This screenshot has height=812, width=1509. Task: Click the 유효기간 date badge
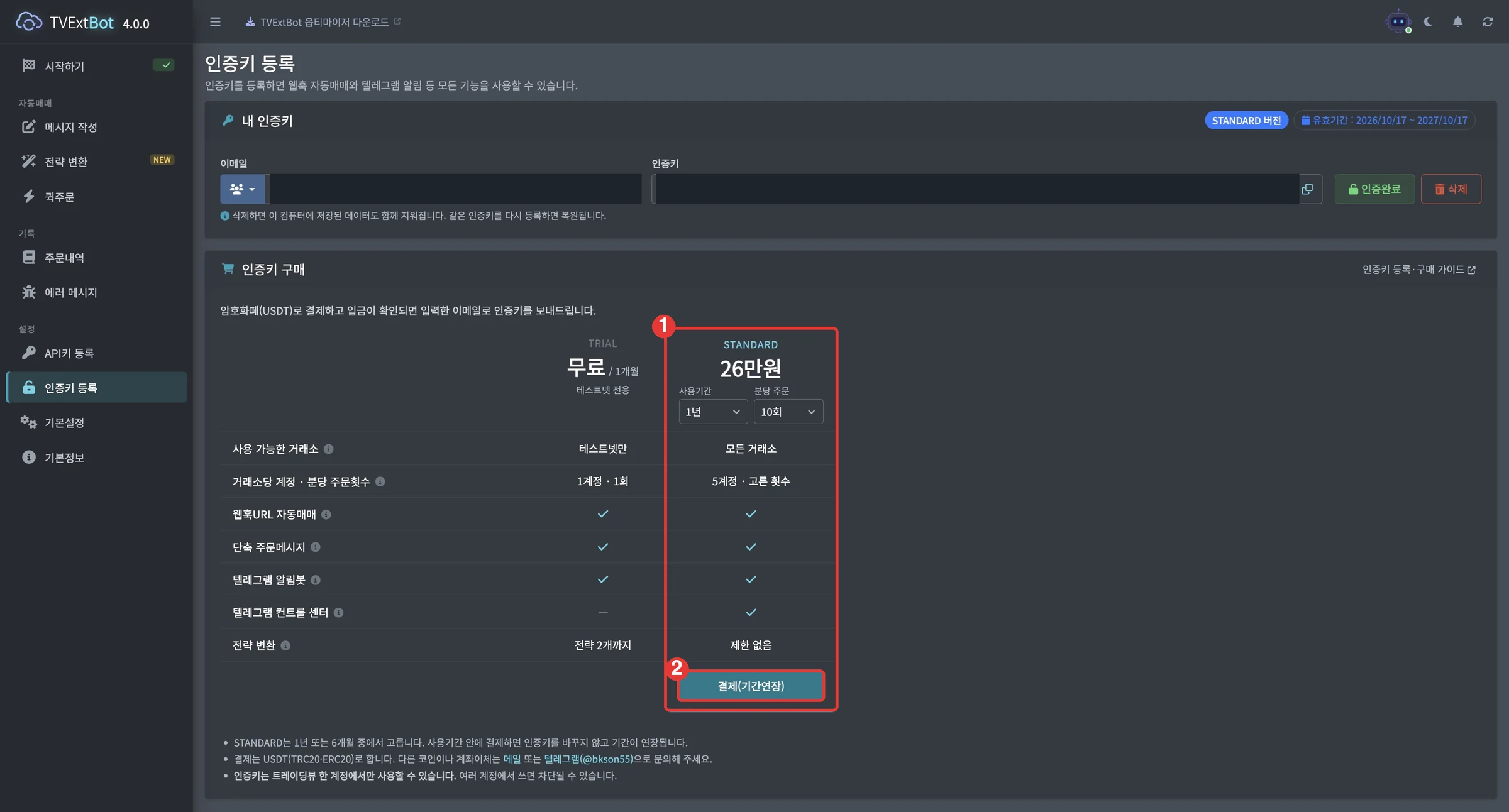[x=1384, y=120]
